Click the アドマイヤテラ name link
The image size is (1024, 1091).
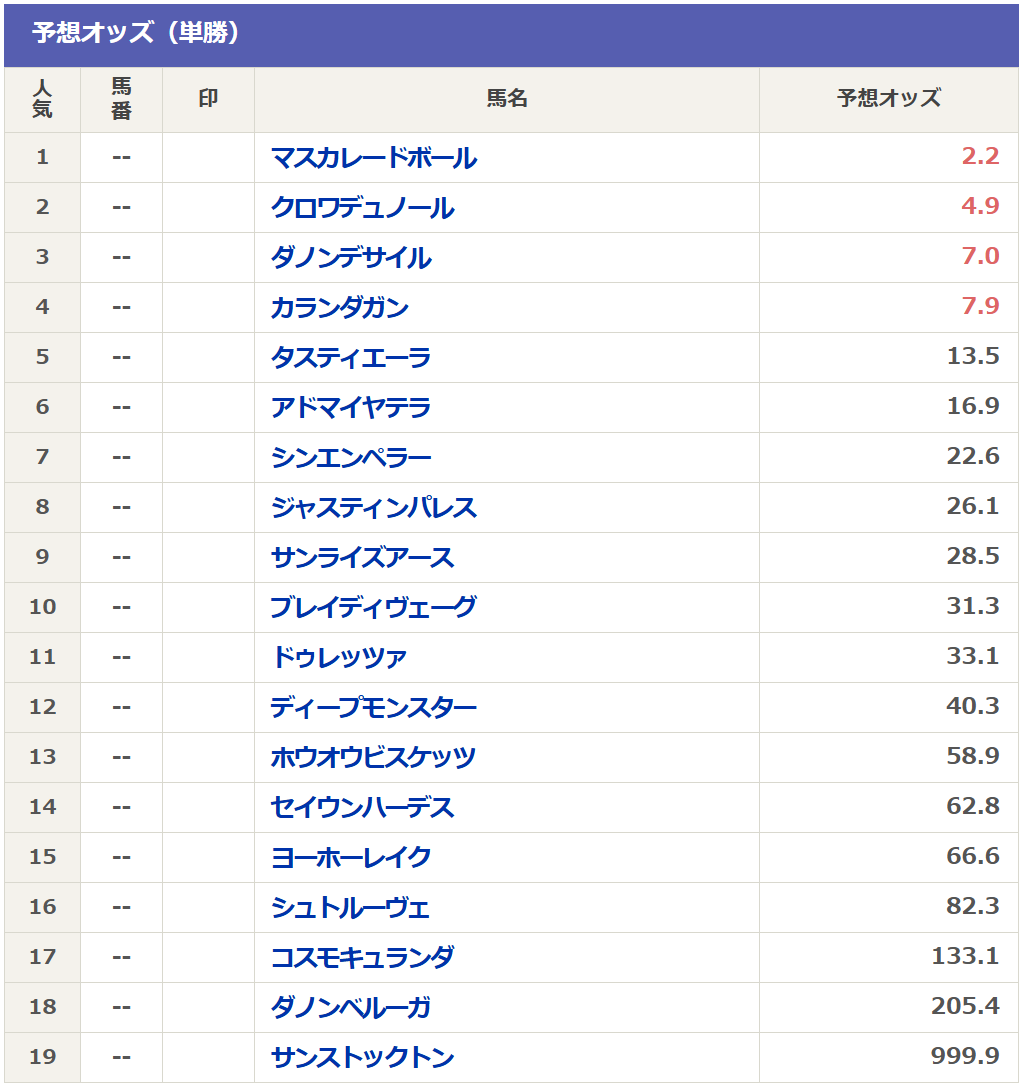click(x=351, y=408)
